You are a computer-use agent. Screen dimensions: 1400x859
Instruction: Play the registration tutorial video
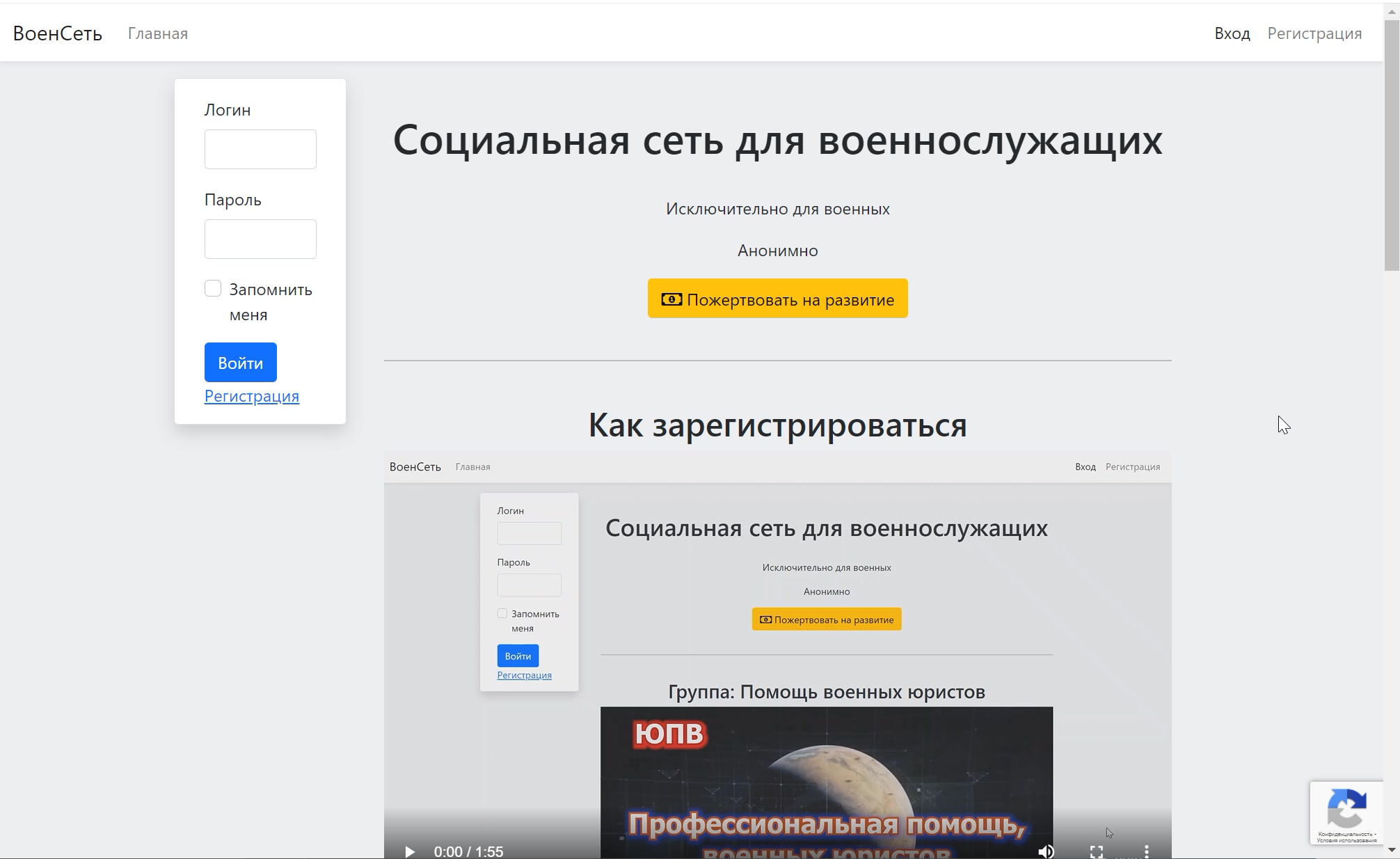pyautogui.click(x=410, y=851)
